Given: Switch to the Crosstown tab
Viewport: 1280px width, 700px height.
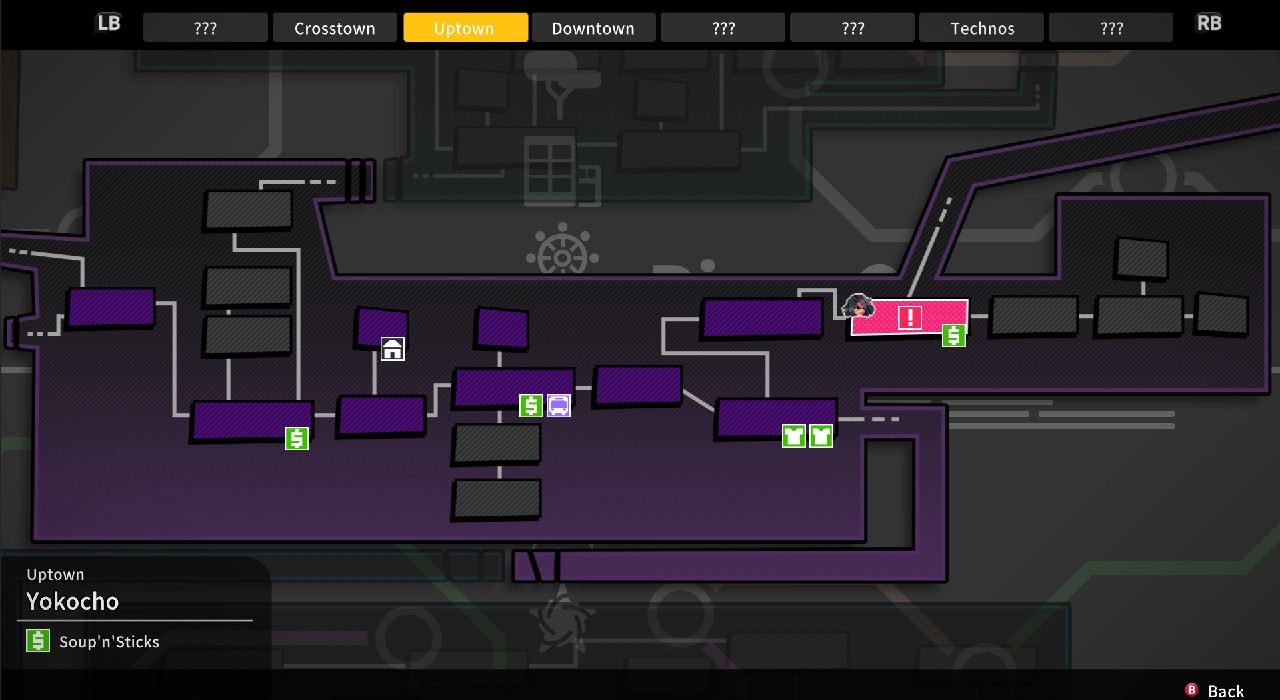Looking at the screenshot, I should pos(334,28).
